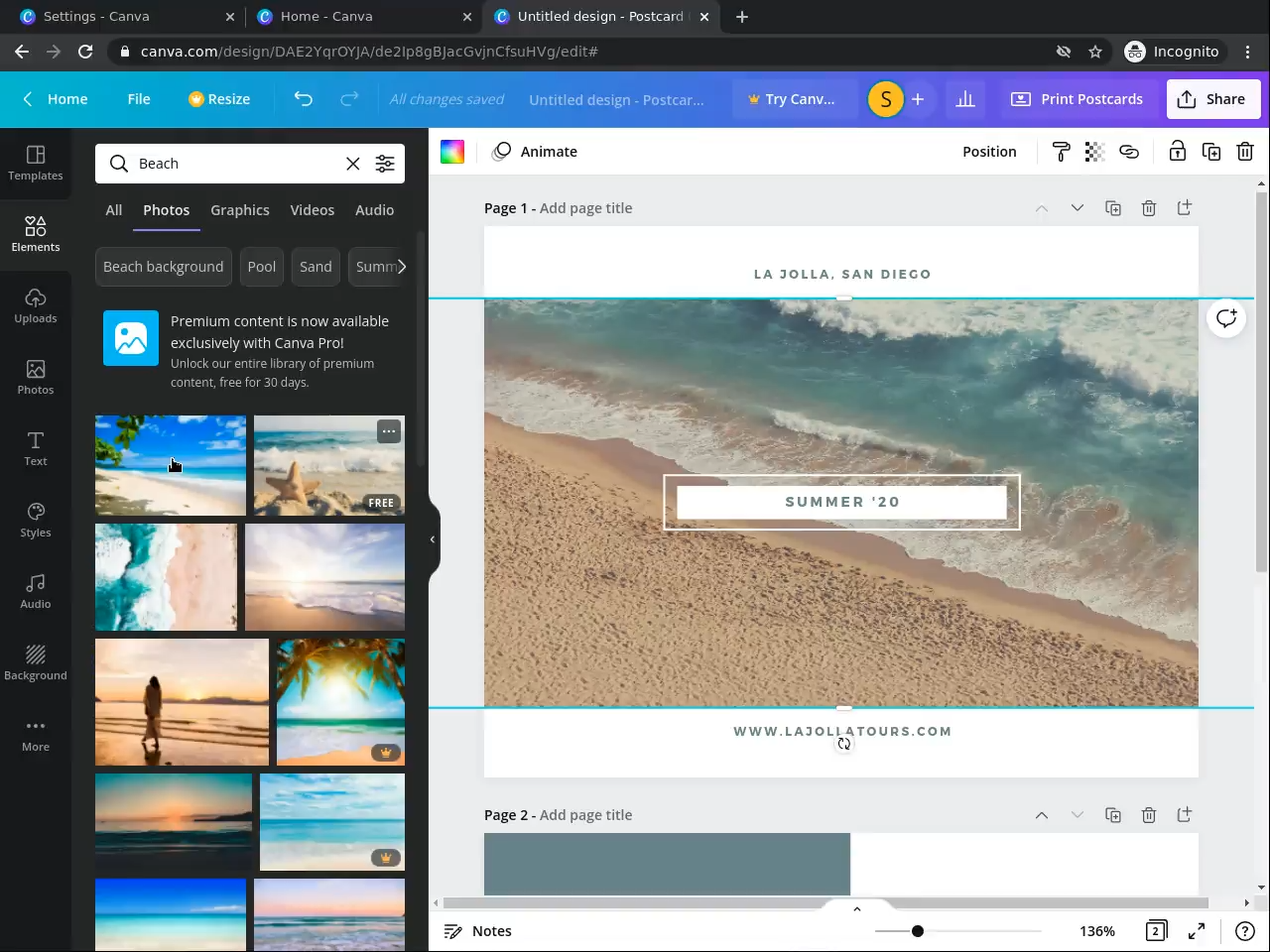Click the Duplicate icon in top toolbar

point(1211,152)
